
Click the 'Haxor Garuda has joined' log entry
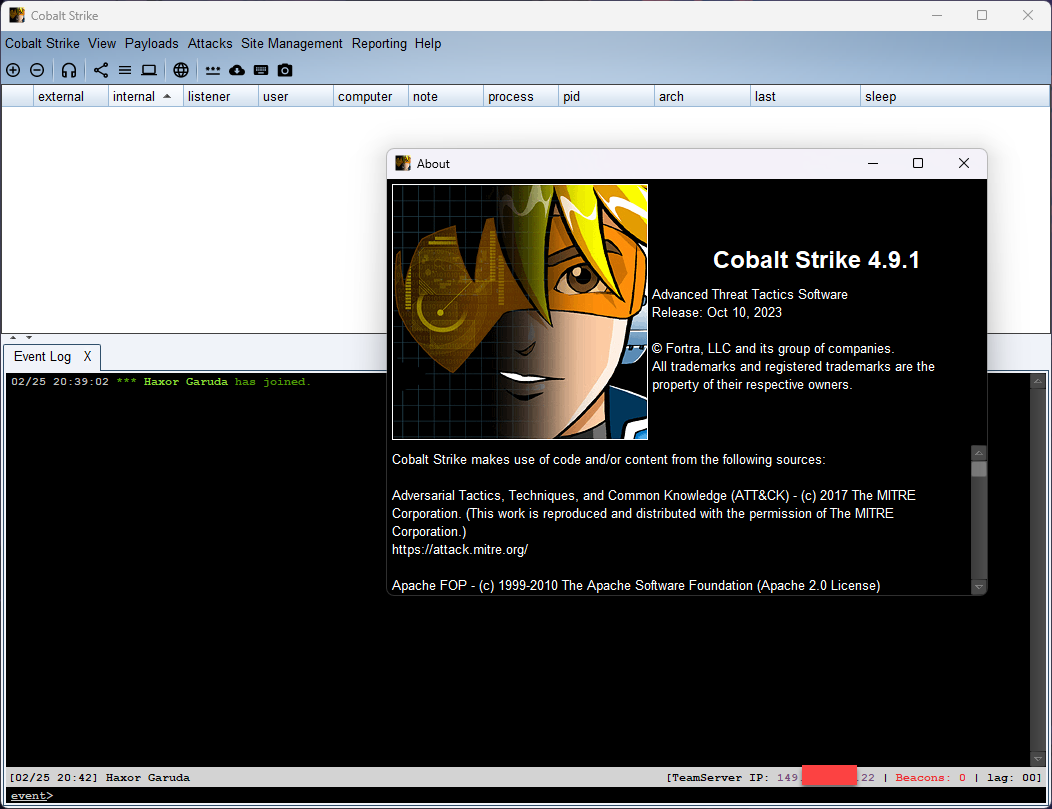click(161, 382)
